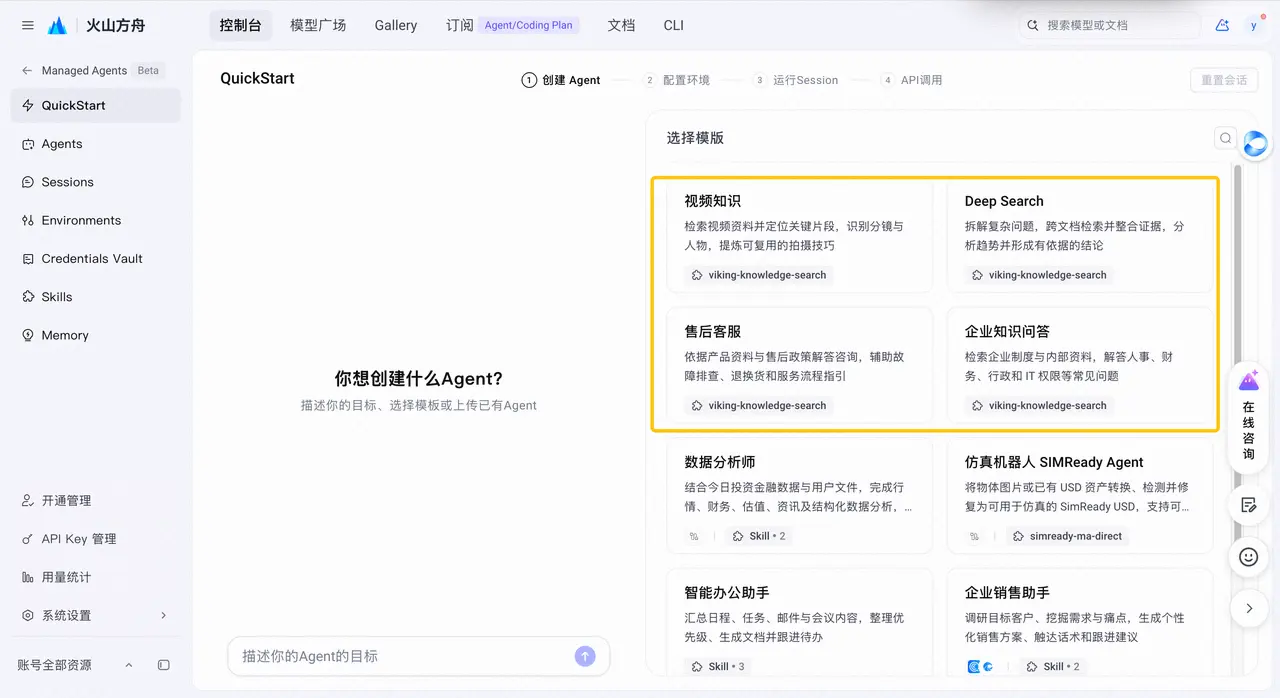Click the smiley face icon on right rail
This screenshot has height=698, width=1280.
pyautogui.click(x=1248, y=557)
